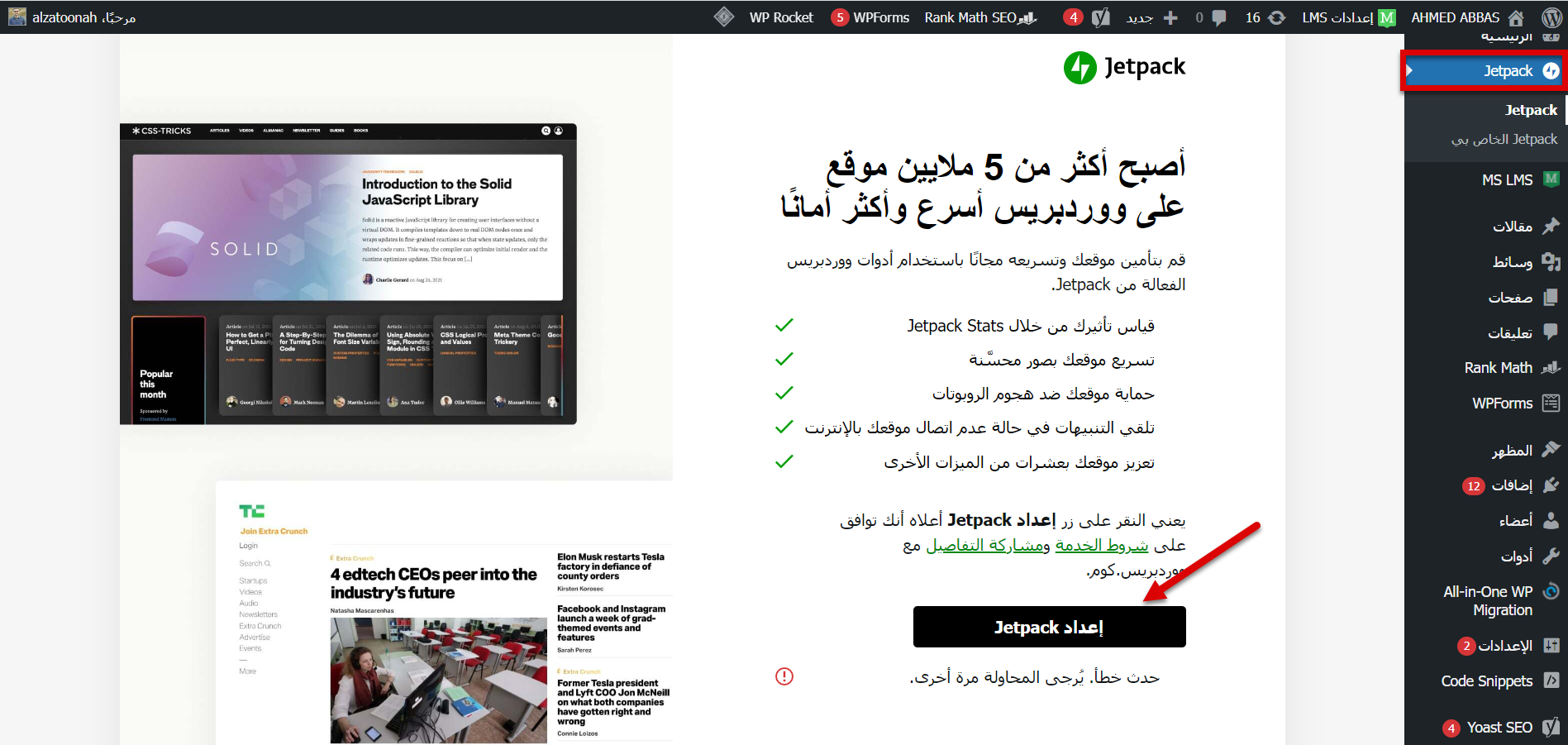The width and height of the screenshot is (1568, 745).
Task: Click All-in-One WP Migration icon
Action: point(1551,591)
